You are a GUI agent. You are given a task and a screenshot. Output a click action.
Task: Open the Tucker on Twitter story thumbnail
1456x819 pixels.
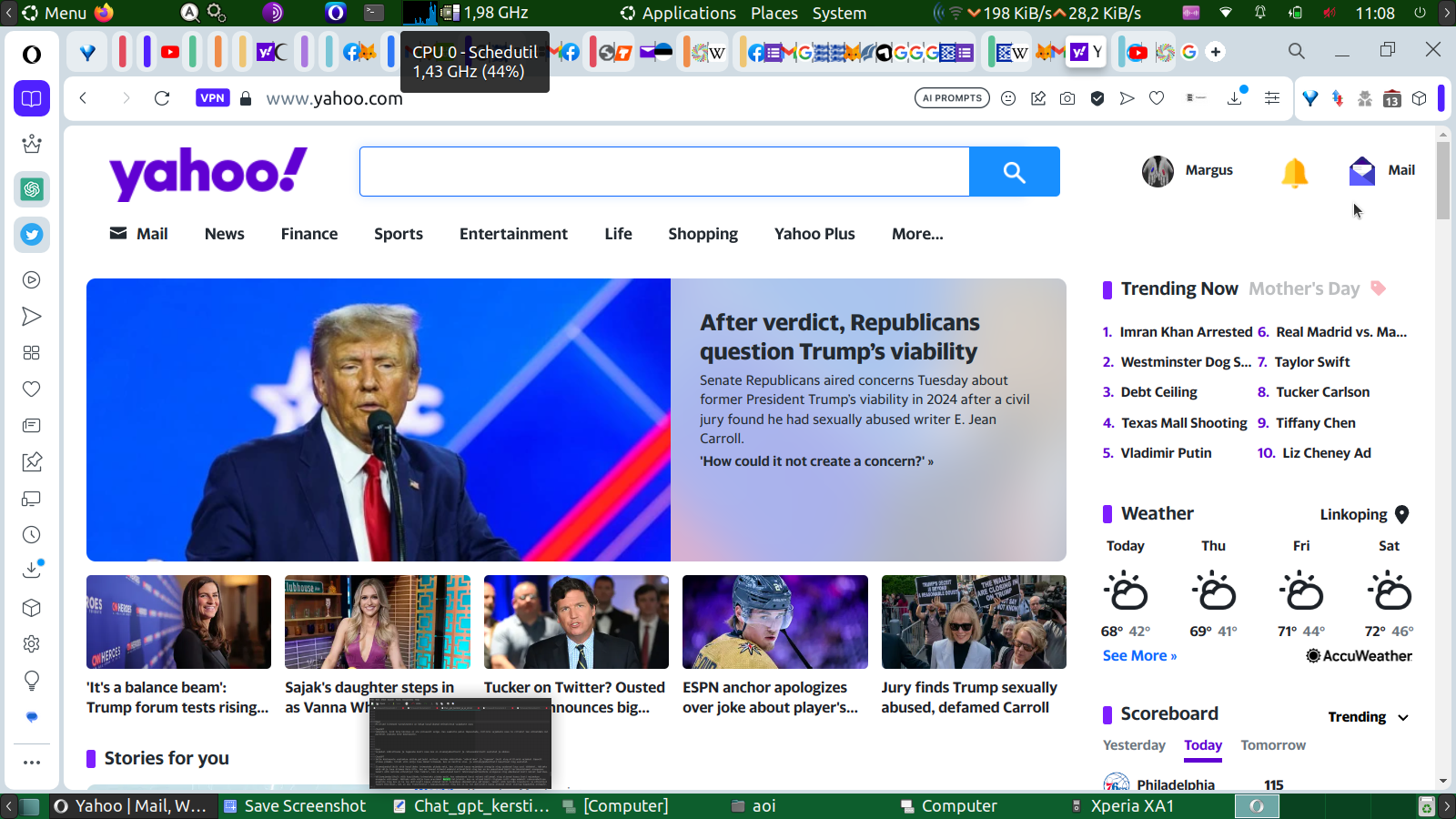coord(576,622)
